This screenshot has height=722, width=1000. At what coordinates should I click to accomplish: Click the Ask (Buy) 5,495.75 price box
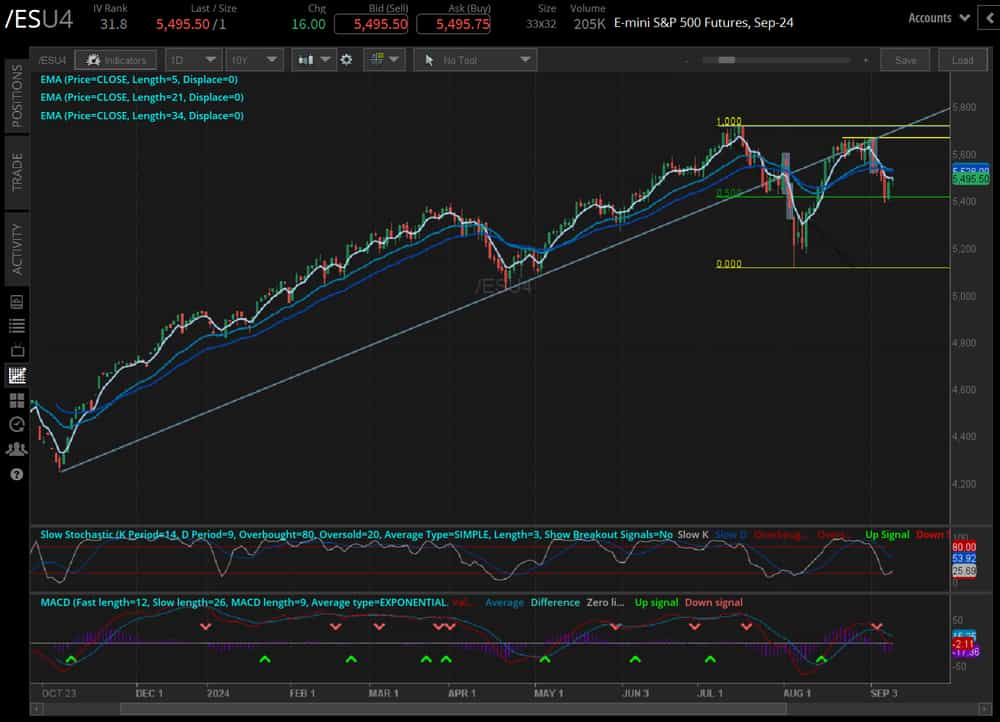[453, 24]
